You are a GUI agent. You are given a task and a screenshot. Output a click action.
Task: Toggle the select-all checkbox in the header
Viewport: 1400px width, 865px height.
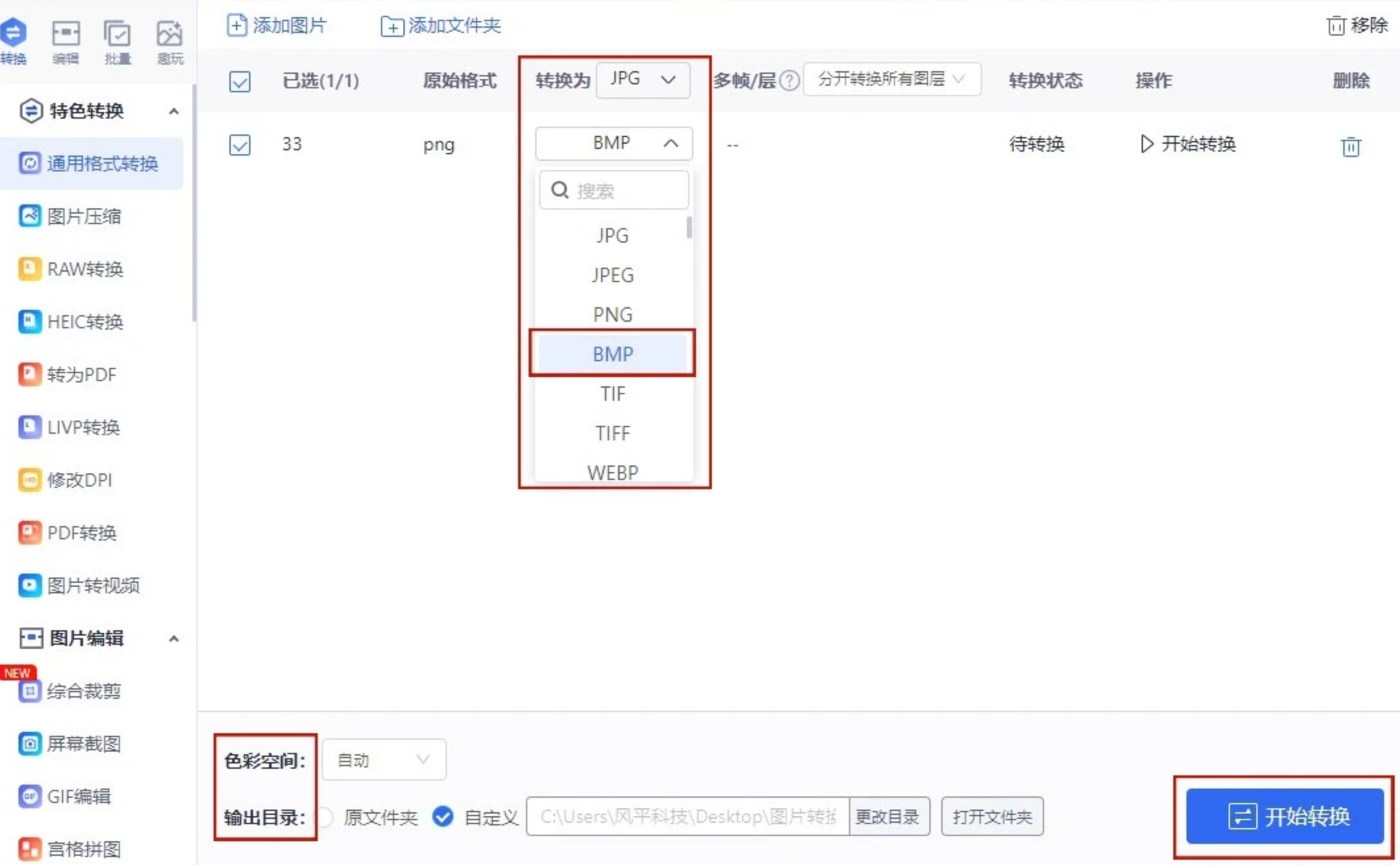(x=239, y=82)
